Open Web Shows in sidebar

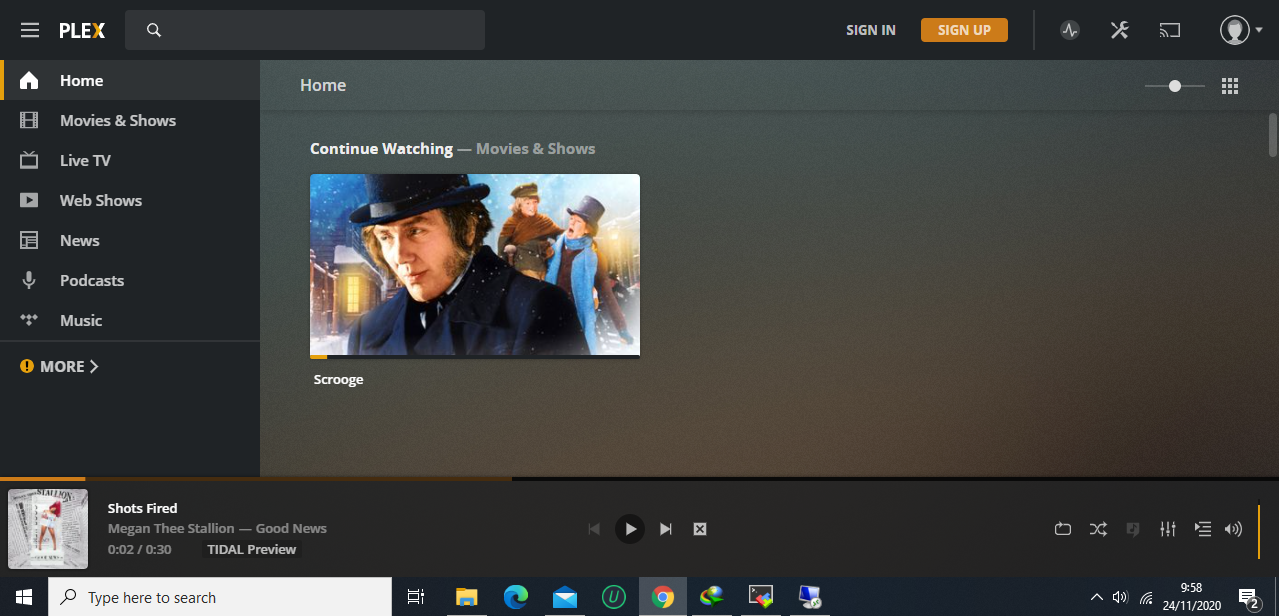(130, 200)
